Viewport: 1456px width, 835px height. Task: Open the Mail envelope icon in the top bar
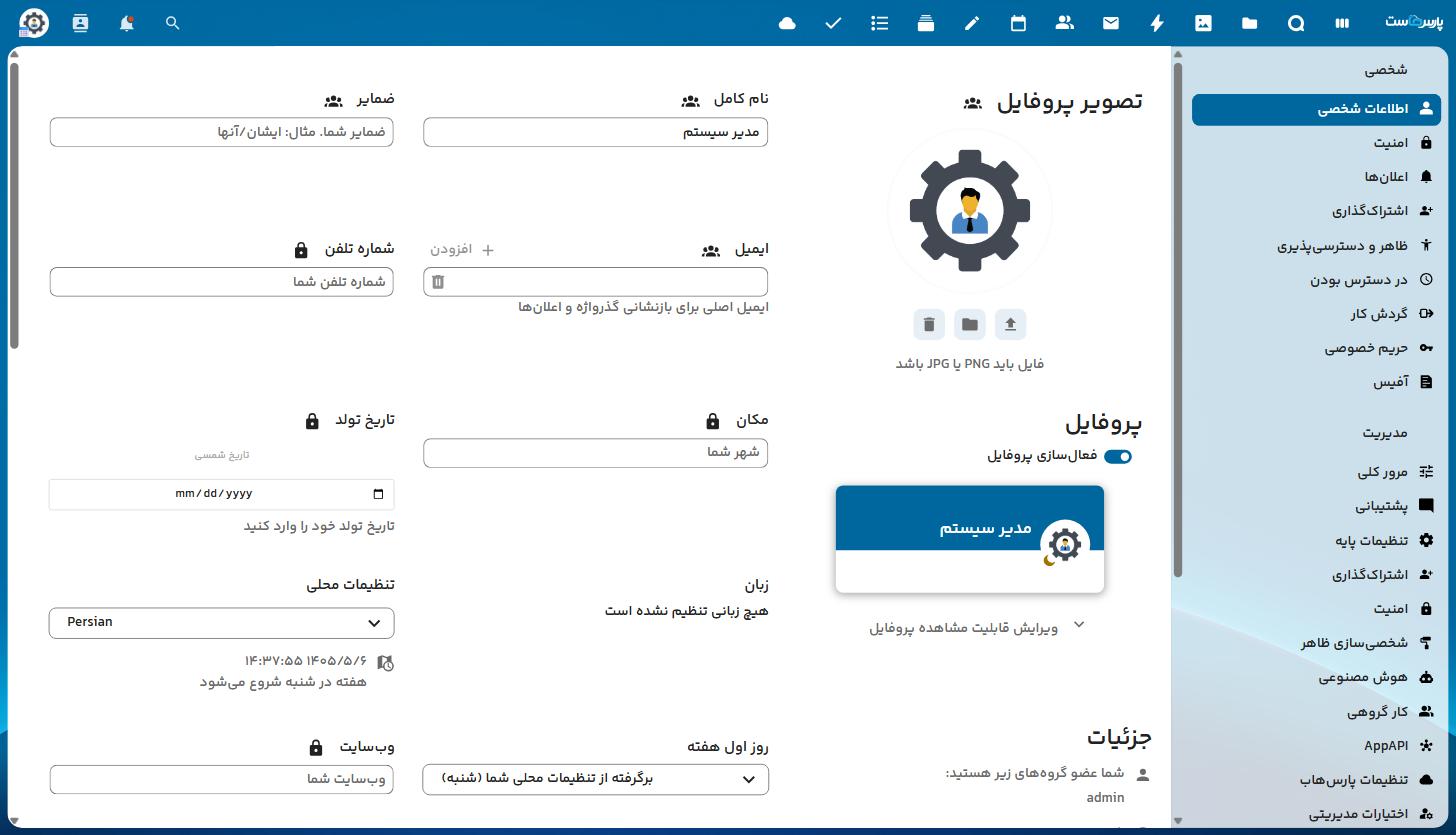click(1111, 23)
